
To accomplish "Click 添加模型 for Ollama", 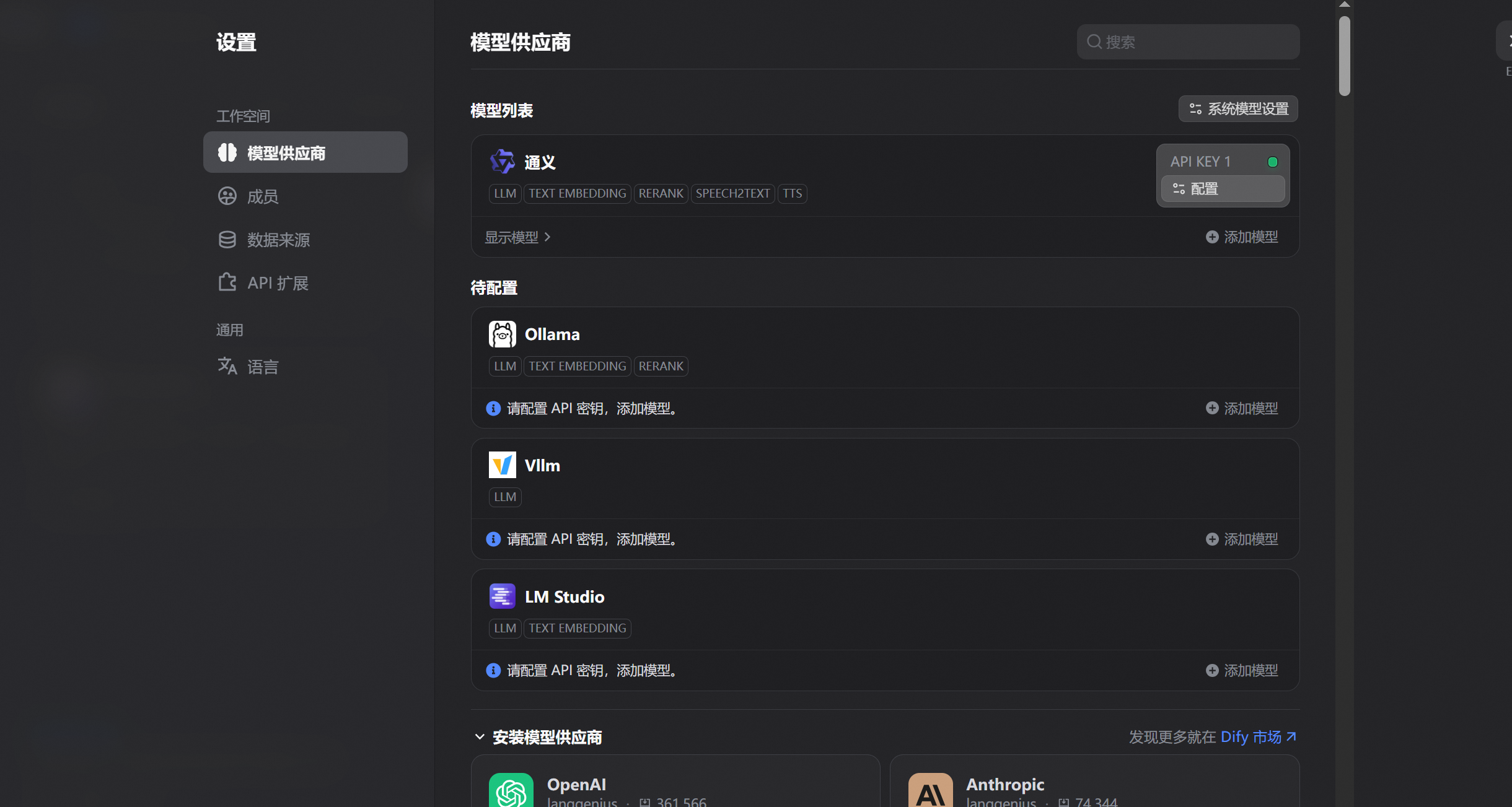I will coord(1242,408).
